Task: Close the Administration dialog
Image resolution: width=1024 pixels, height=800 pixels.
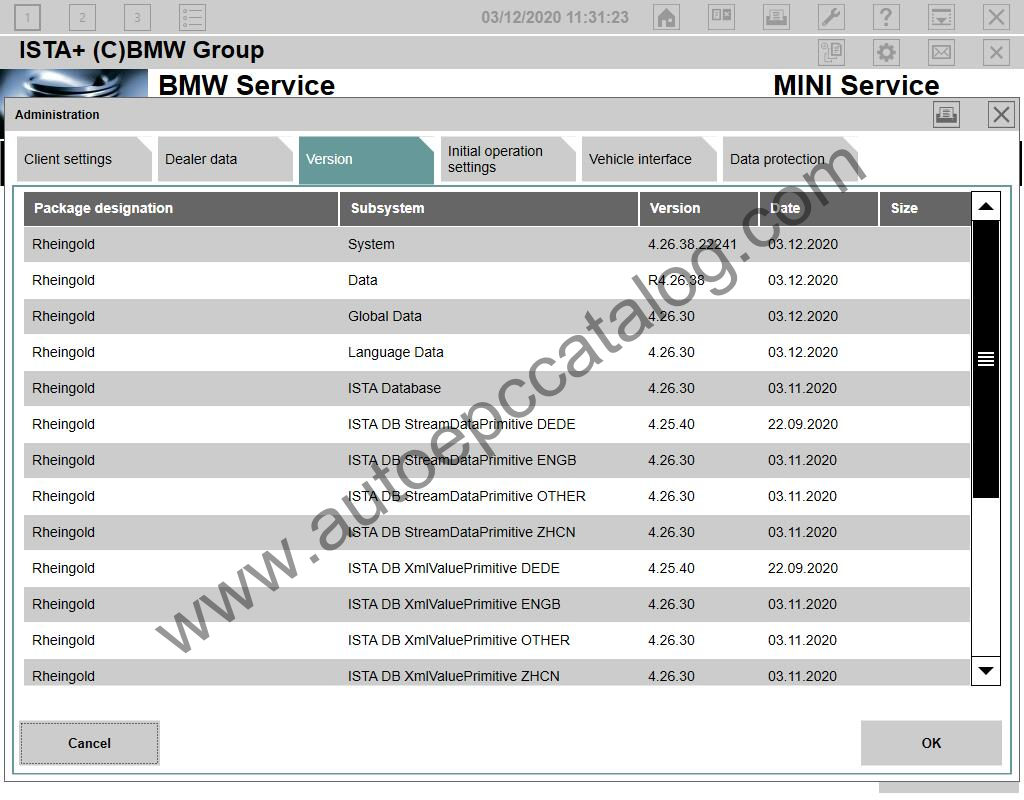Action: click(1001, 115)
